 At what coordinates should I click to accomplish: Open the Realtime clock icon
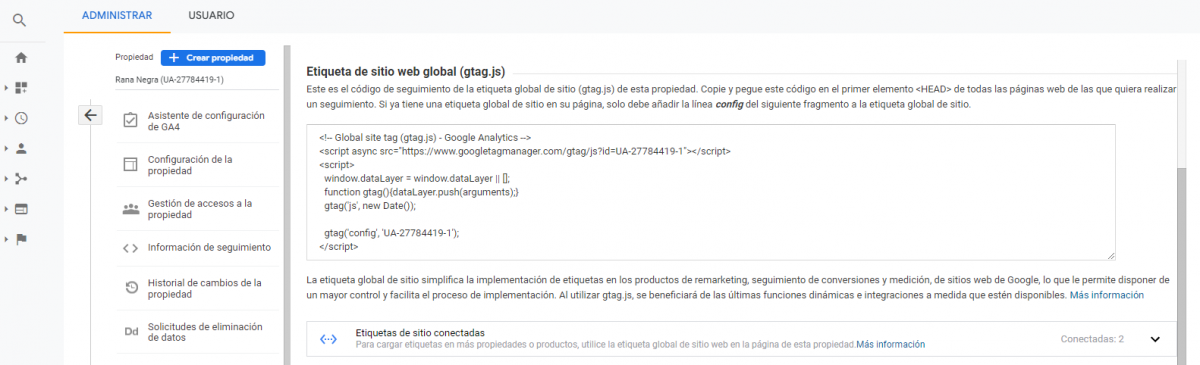[21, 118]
